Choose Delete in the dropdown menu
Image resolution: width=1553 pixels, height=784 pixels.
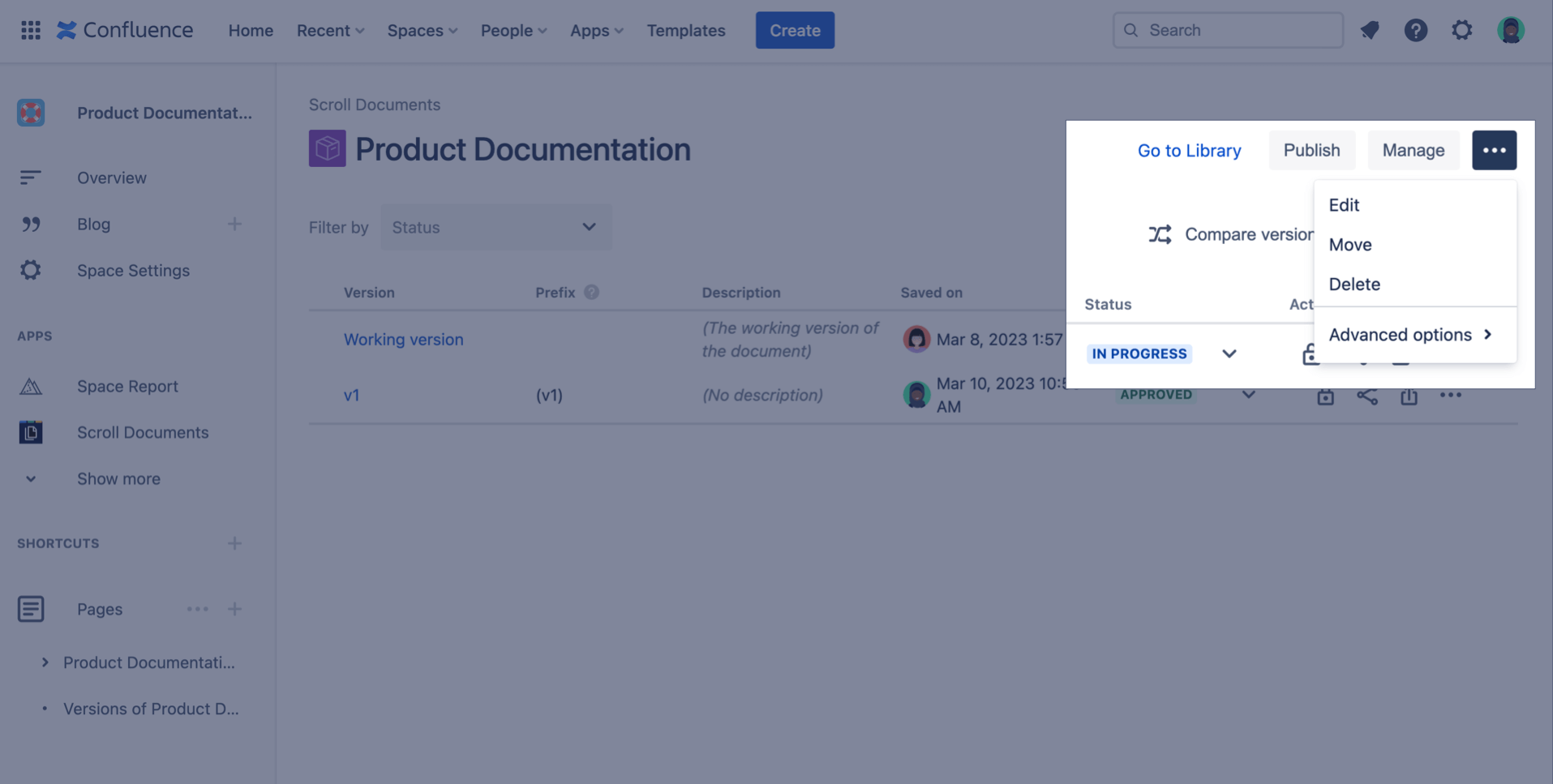tap(1354, 285)
